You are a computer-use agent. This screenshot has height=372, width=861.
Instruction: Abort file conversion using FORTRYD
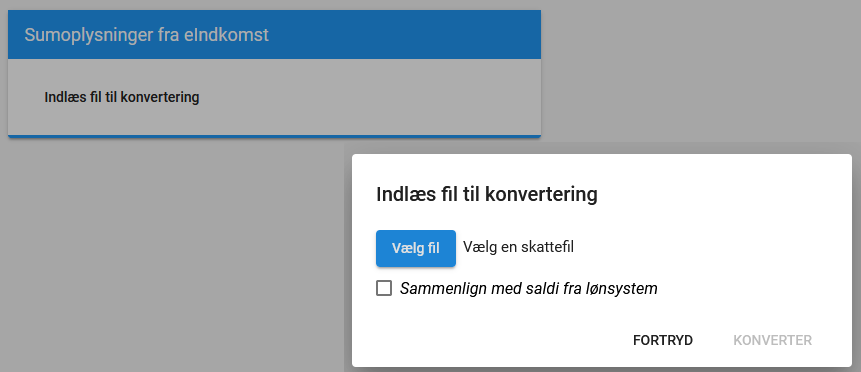663,340
